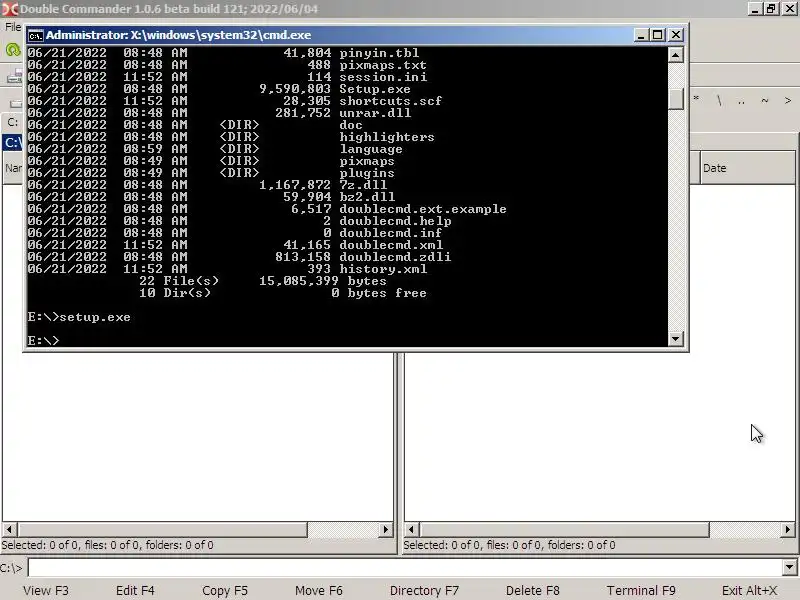The height and width of the screenshot is (600, 800).
Task: Click the Double Commander title bar logo
Action: pos(9,9)
